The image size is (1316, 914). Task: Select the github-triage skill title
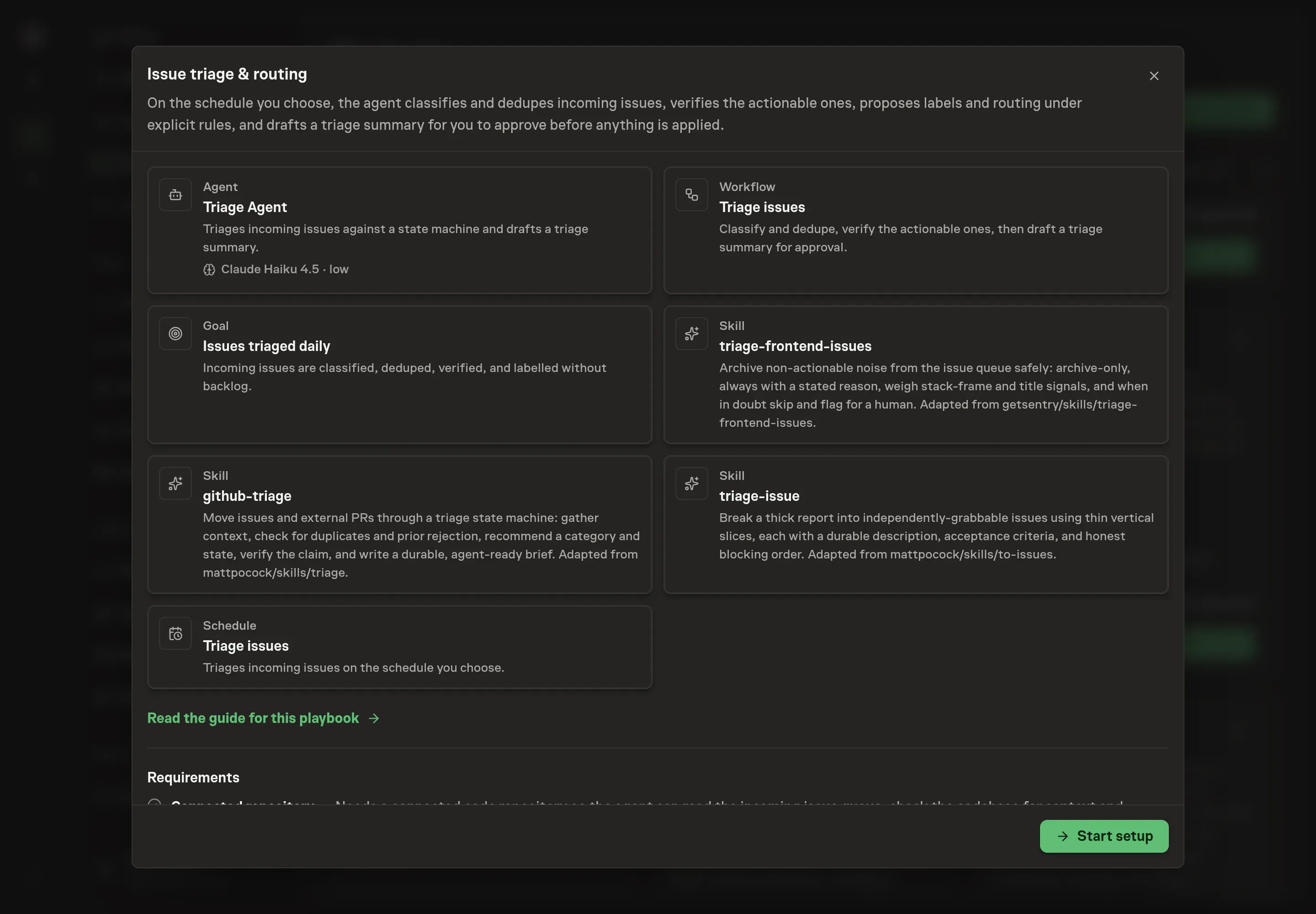(x=247, y=496)
